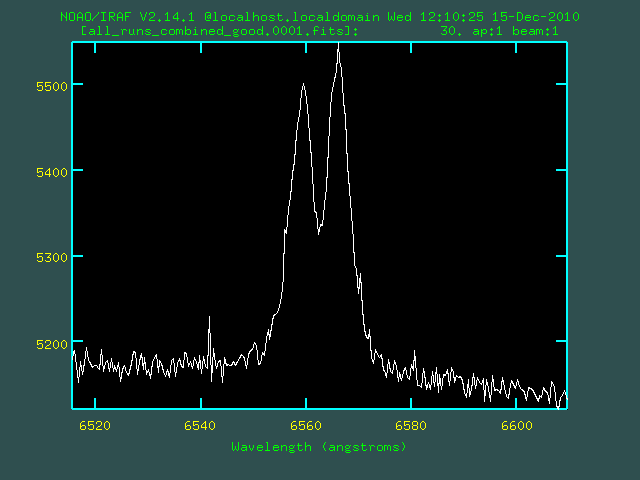Screen dimensions: 640x480
Task: Choose the 6580 x-axis tick label
Action: click(411, 425)
